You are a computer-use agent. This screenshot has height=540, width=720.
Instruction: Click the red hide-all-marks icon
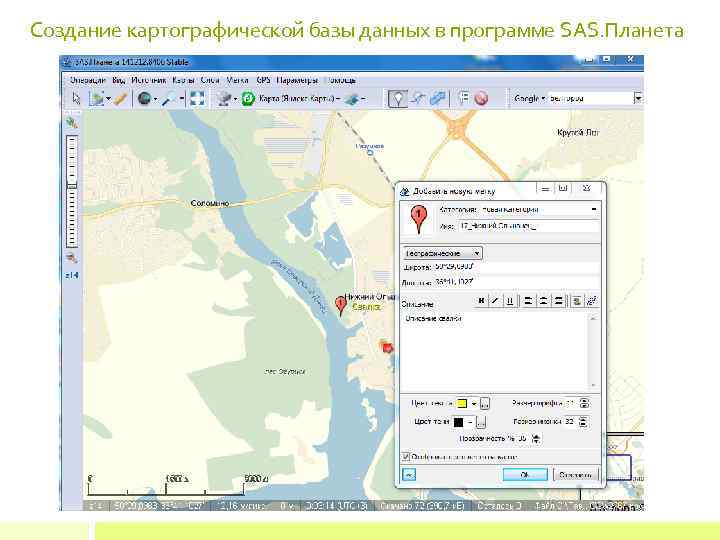[481, 98]
